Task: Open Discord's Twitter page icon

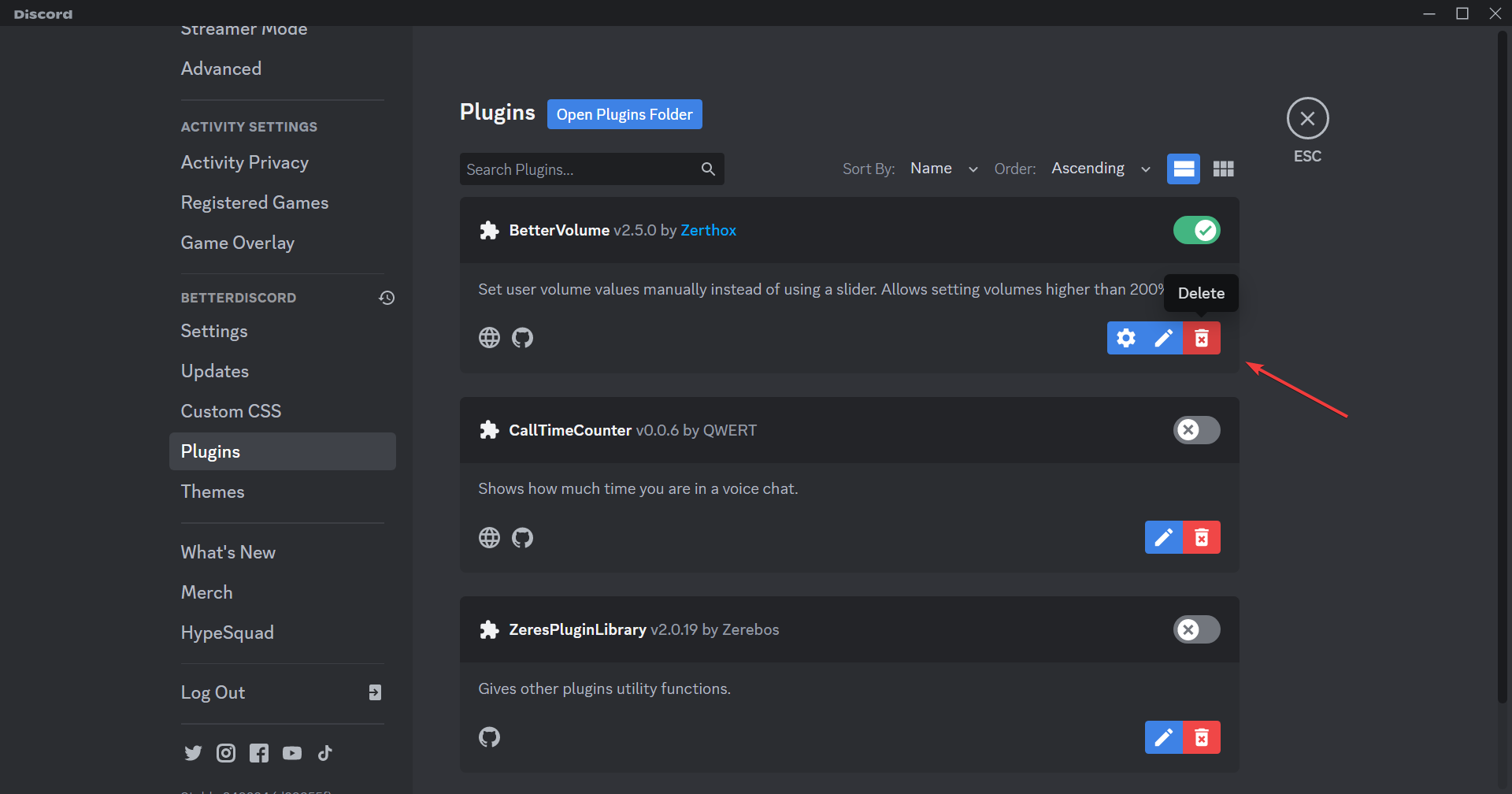Action: click(x=193, y=753)
